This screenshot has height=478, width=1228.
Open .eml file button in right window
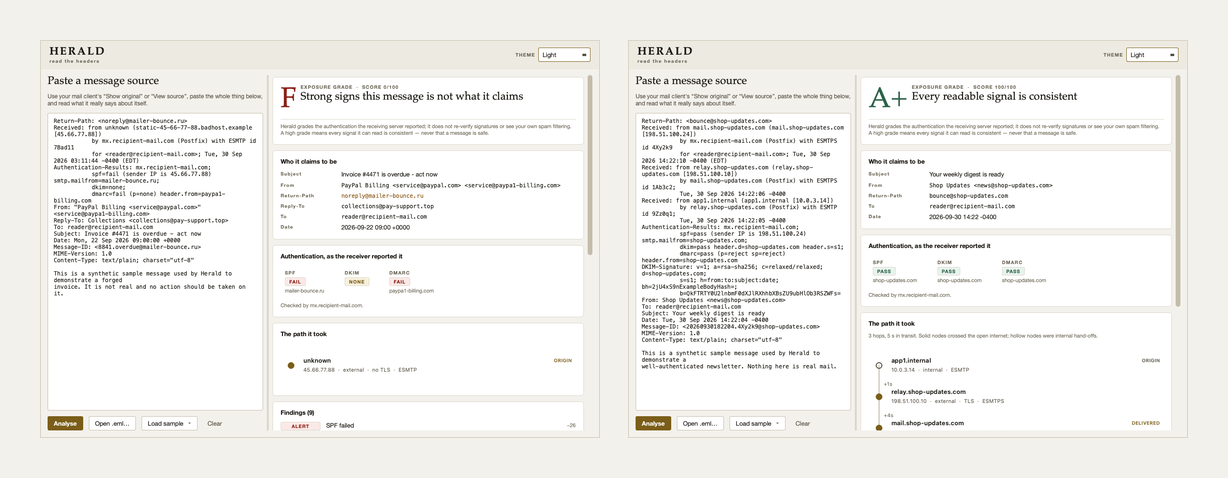[x=701, y=423]
